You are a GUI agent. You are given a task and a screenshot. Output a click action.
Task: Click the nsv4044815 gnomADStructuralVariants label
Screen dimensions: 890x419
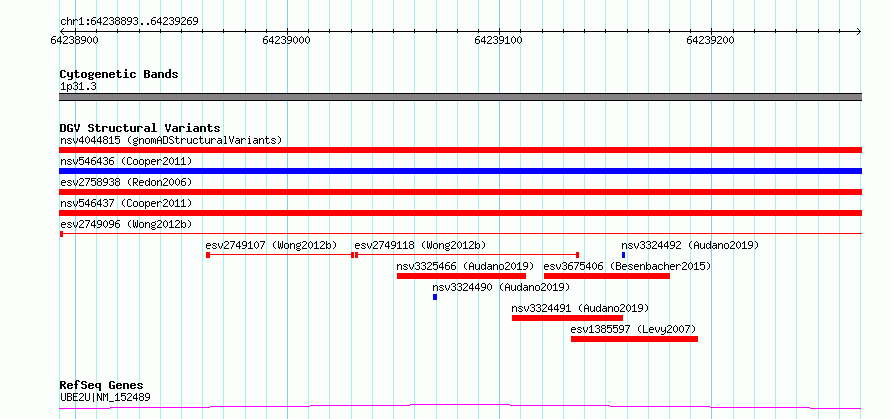[x=171, y=140]
